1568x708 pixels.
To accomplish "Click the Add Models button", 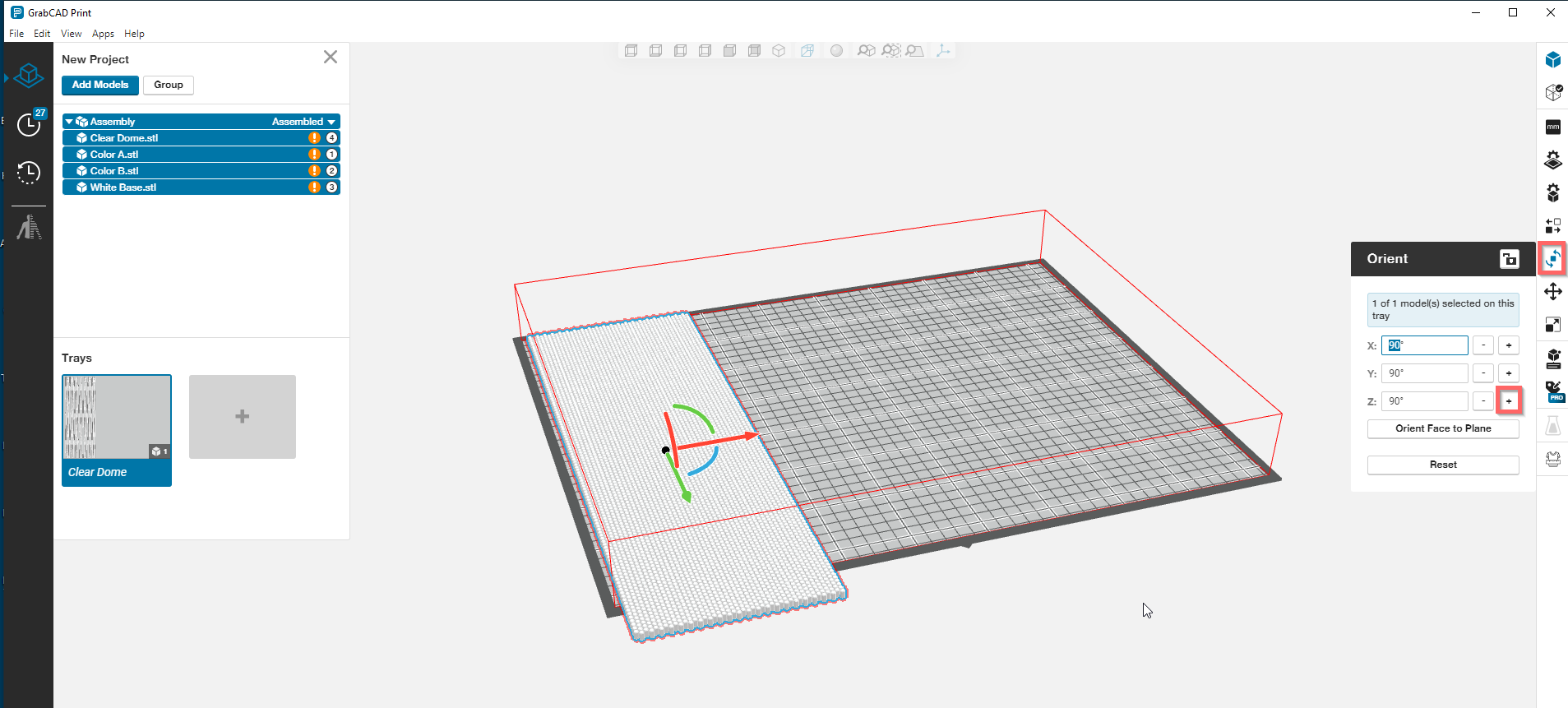I will pyautogui.click(x=99, y=85).
